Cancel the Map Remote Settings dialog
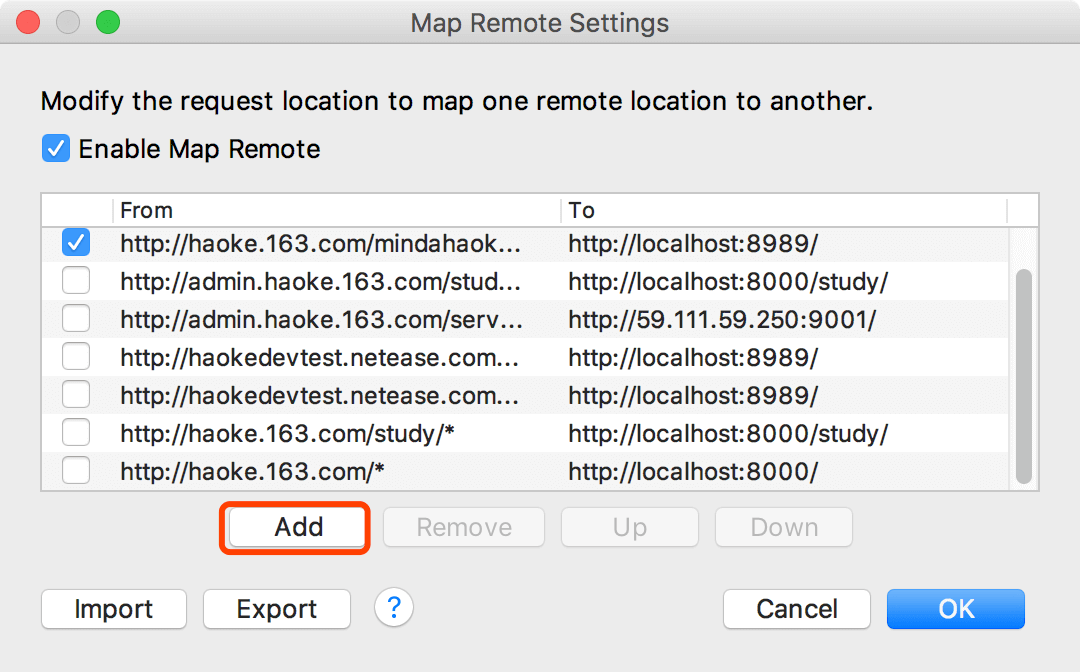 797,609
